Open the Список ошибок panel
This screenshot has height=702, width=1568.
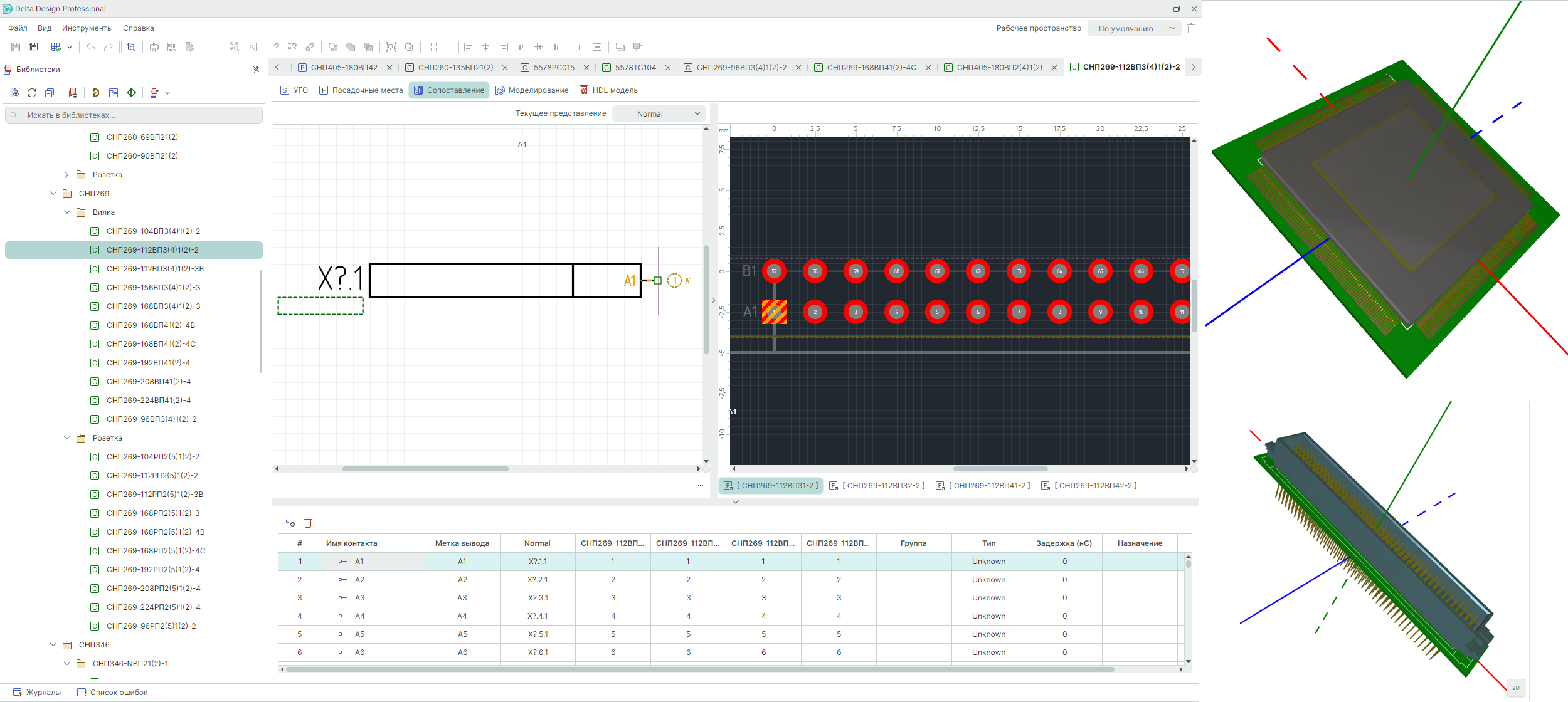112,693
